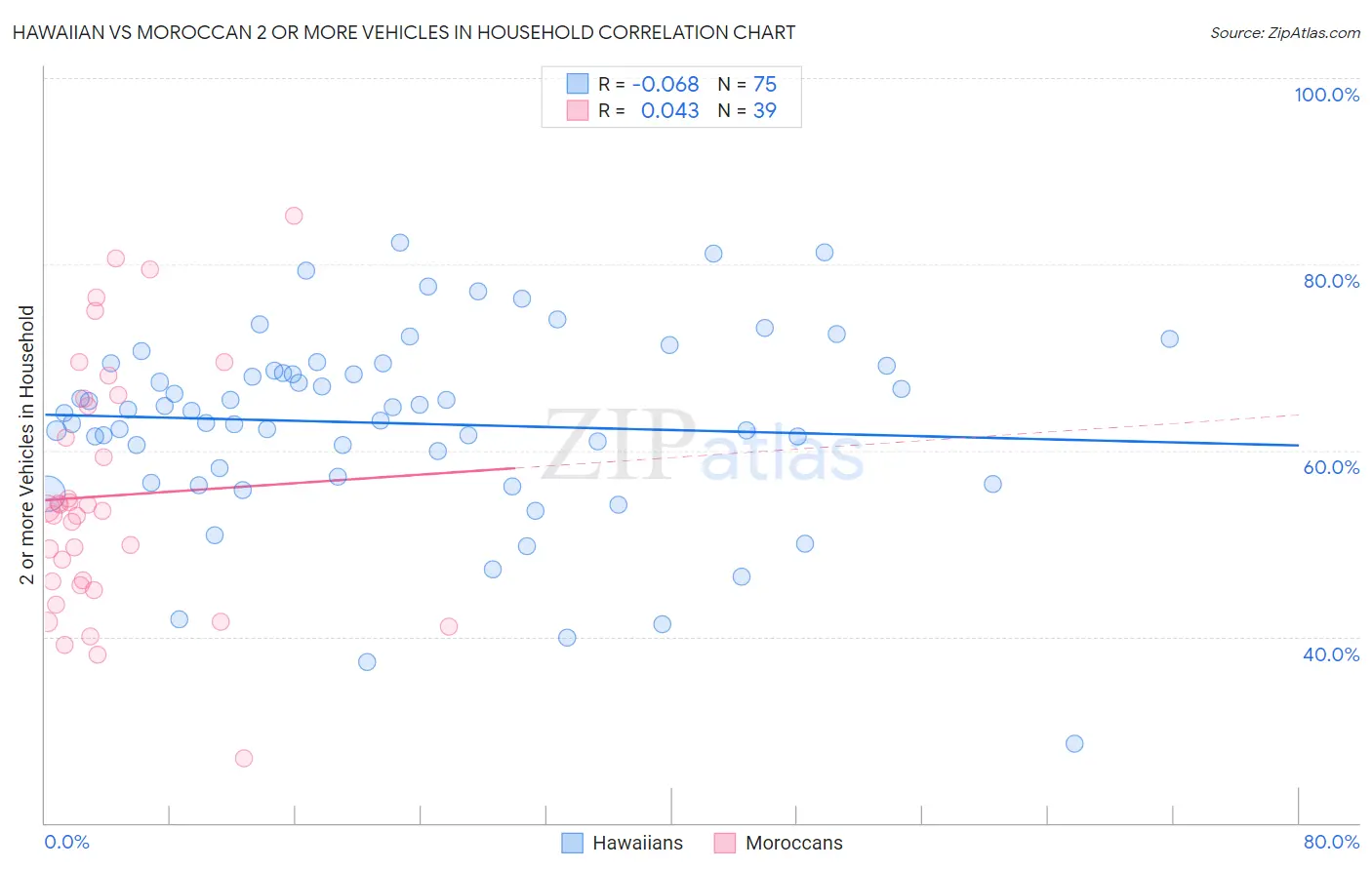Open the Source: ZipAtlas.com link
Image resolution: width=1372 pixels, height=870 pixels.
[1285, 32]
